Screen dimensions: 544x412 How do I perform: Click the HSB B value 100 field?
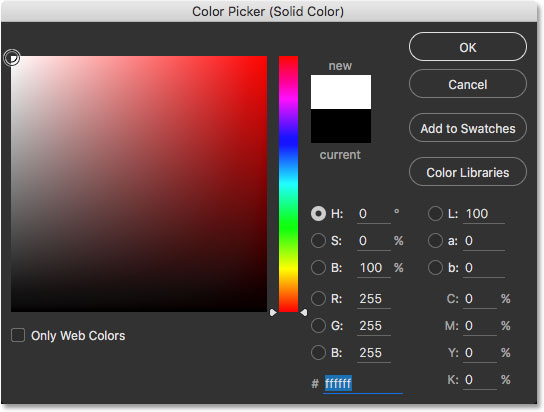[374, 268]
